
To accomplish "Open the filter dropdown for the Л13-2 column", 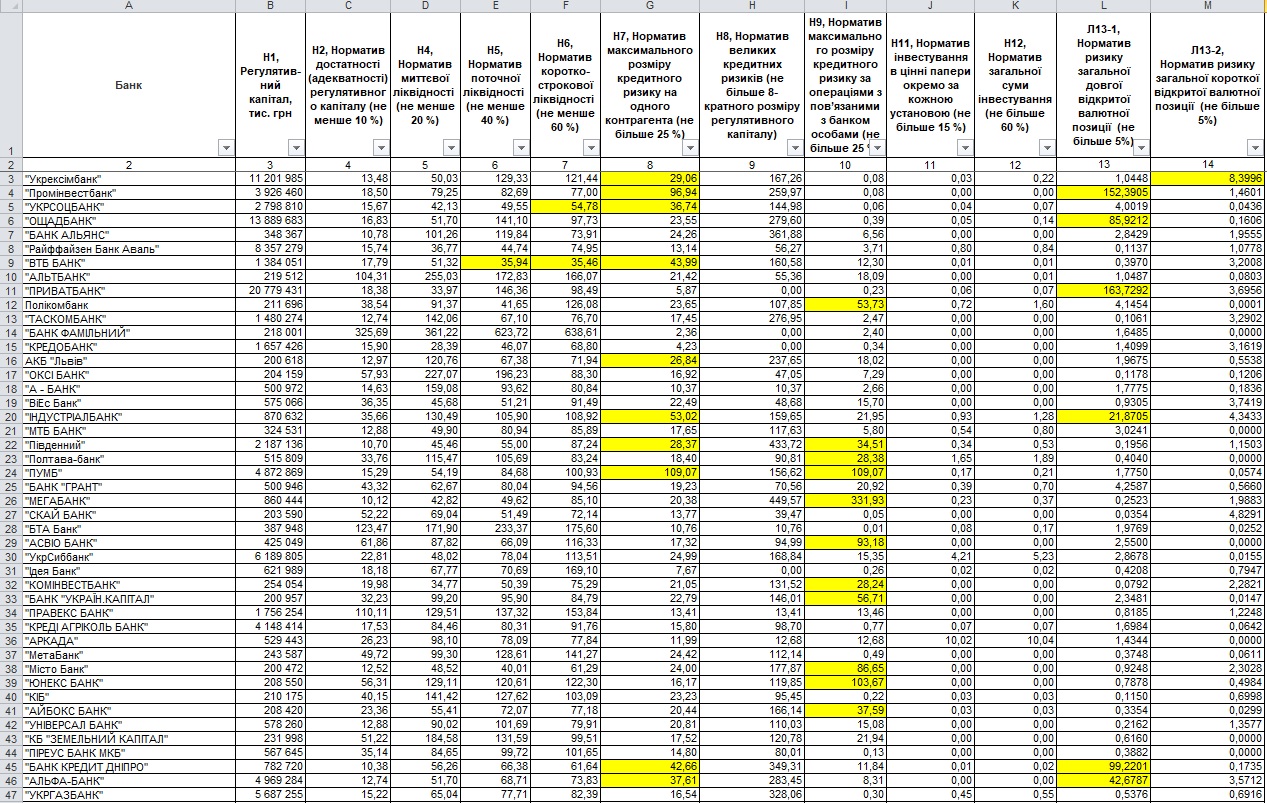I will 1257,148.
